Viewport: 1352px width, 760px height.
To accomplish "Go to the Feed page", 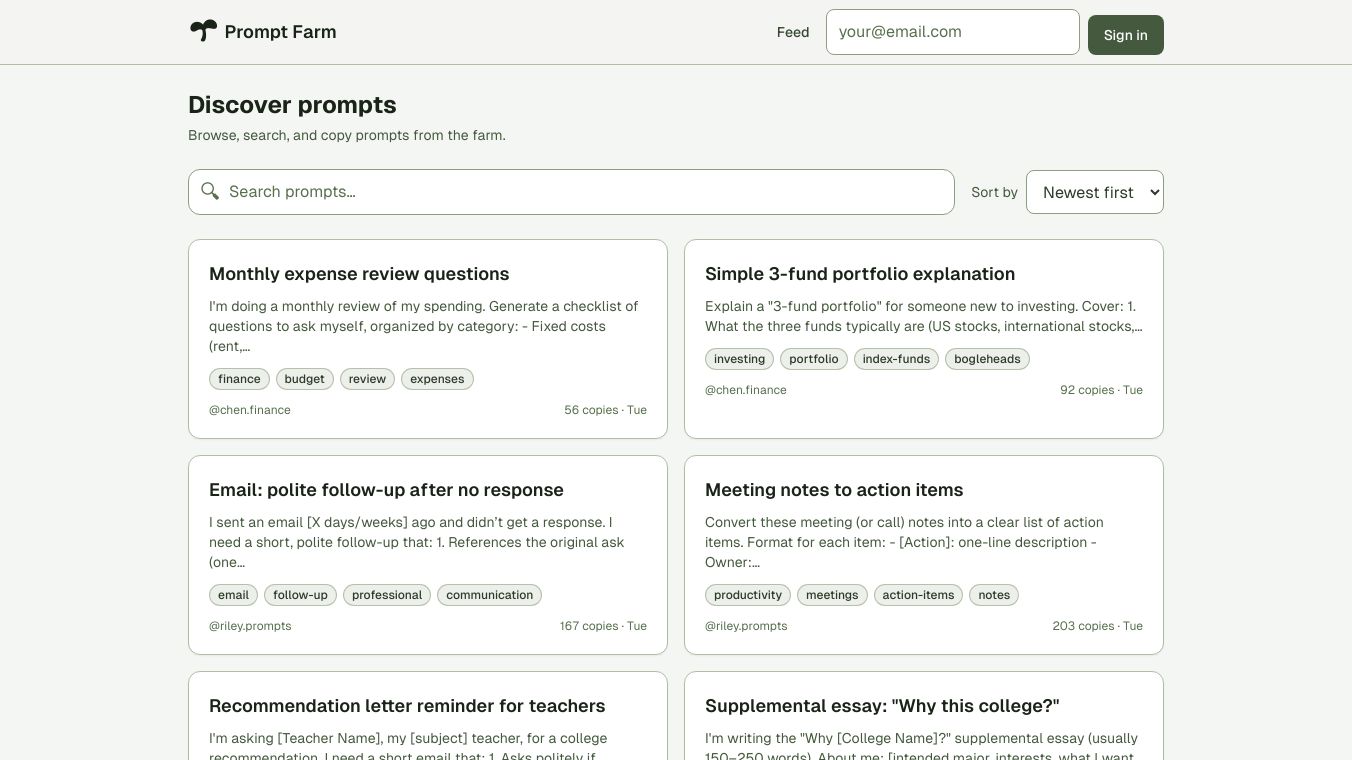I will [x=792, y=32].
